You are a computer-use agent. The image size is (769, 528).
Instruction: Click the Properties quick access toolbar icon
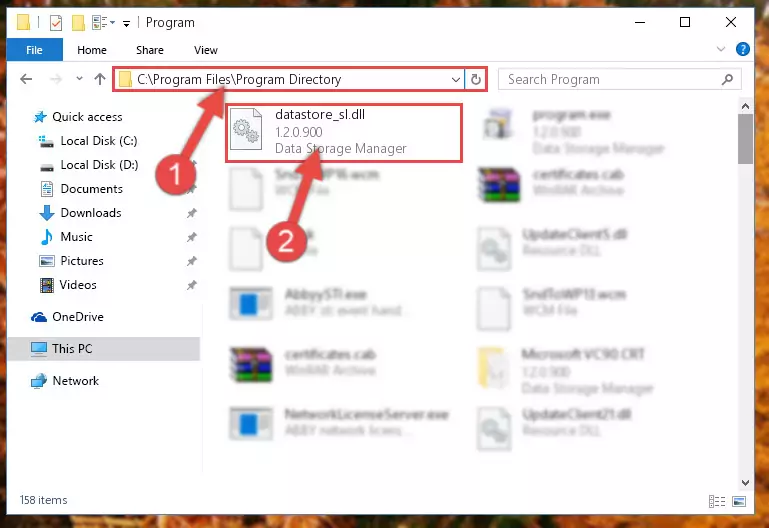click(55, 23)
